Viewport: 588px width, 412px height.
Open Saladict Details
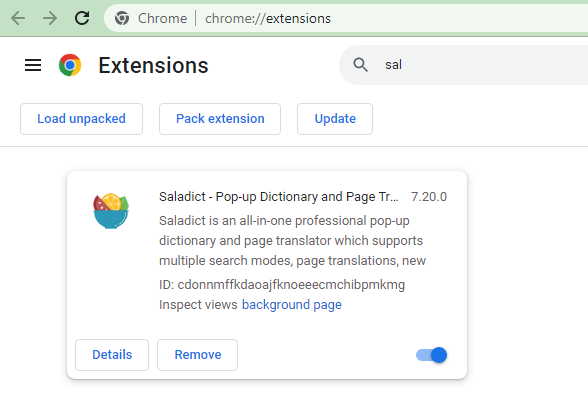[112, 355]
